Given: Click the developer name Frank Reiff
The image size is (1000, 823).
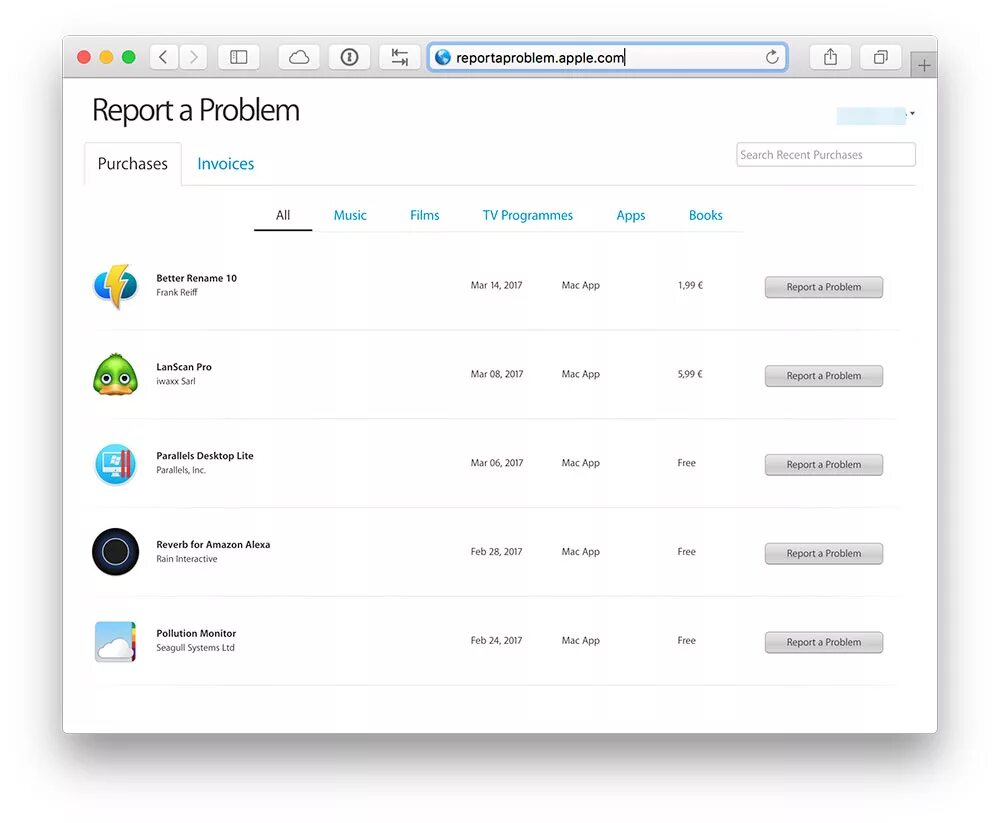Looking at the screenshot, I should click(177, 292).
